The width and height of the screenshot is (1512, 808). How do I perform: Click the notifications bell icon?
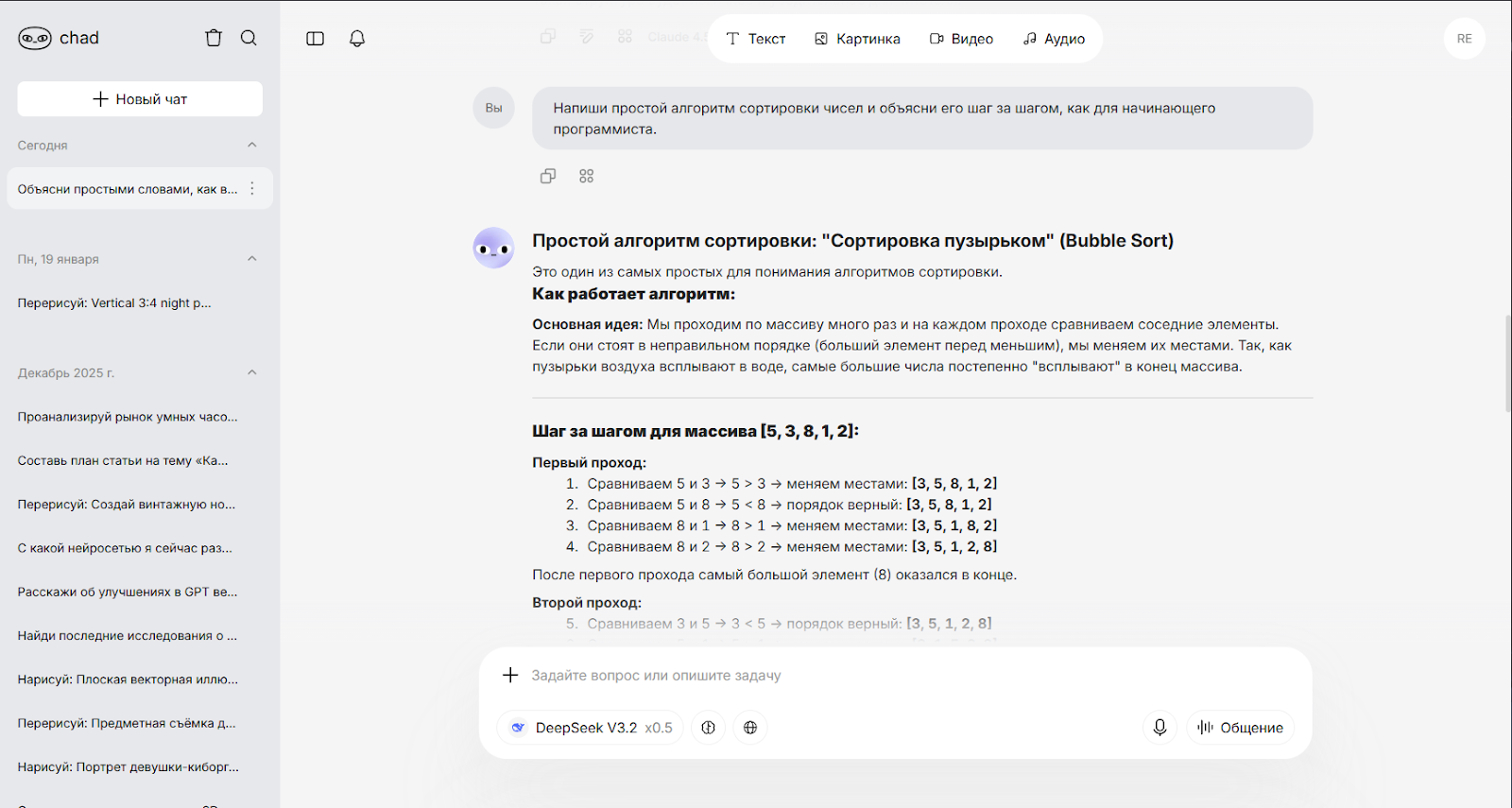pyautogui.click(x=357, y=39)
